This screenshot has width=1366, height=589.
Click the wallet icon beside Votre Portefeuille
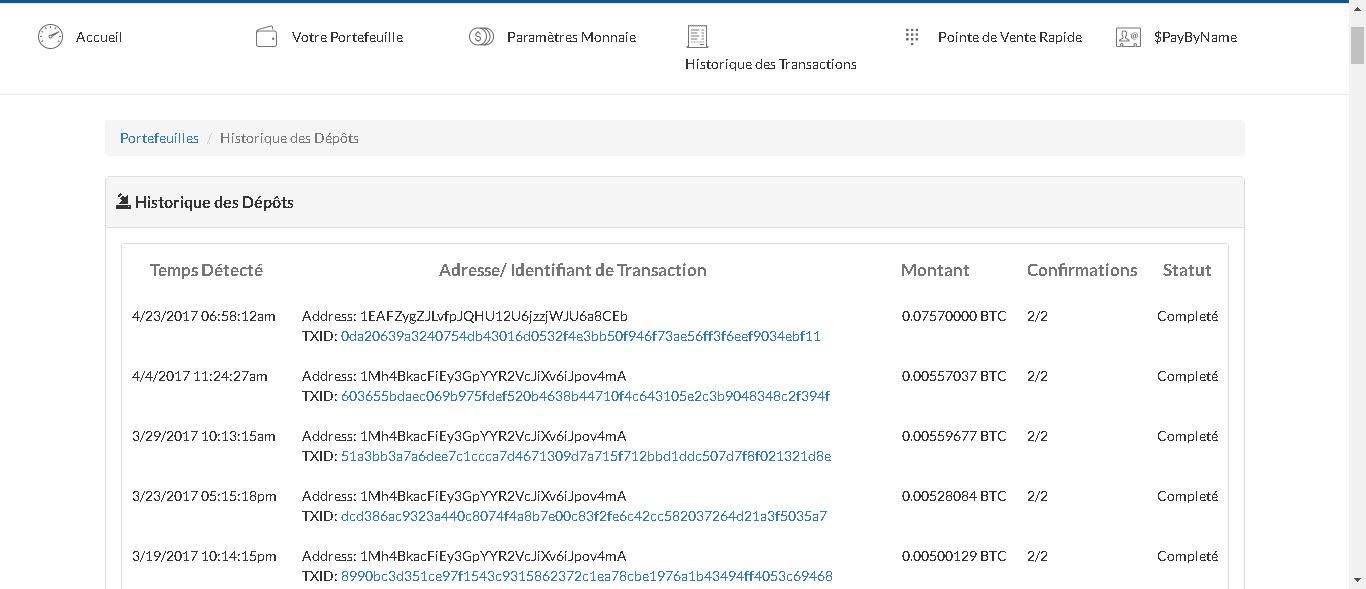tap(266, 37)
